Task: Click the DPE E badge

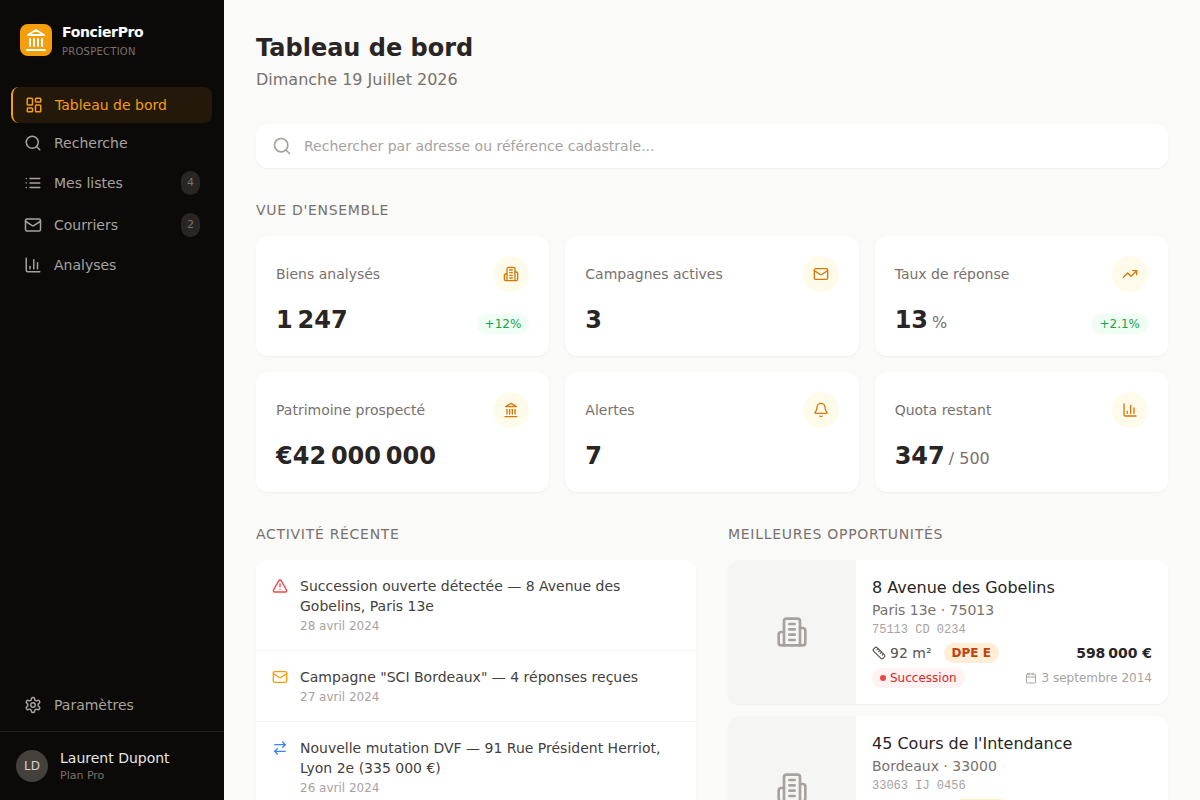Action: (971, 653)
